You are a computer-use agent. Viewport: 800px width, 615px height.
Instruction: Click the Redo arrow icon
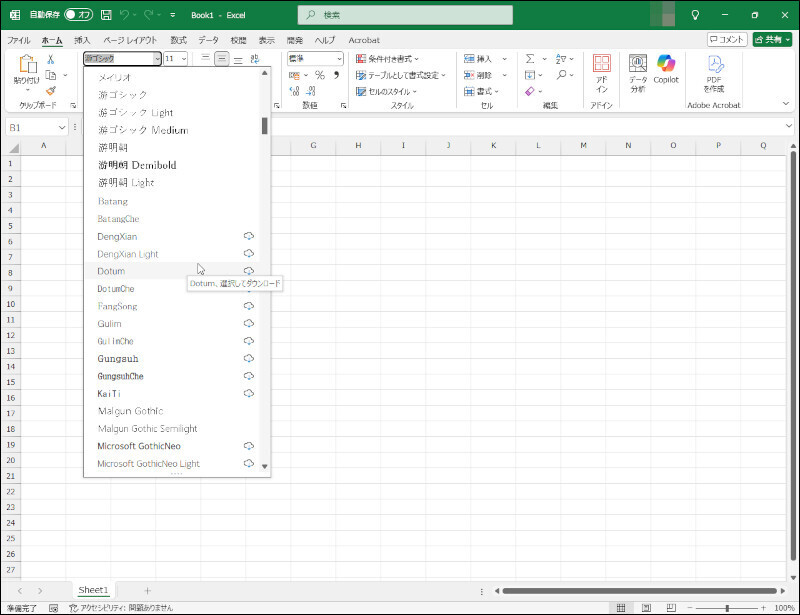coord(148,15)
